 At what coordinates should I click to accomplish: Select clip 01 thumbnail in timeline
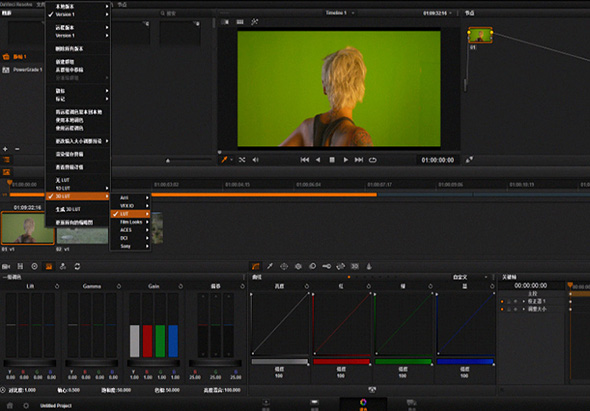[28, 228]
